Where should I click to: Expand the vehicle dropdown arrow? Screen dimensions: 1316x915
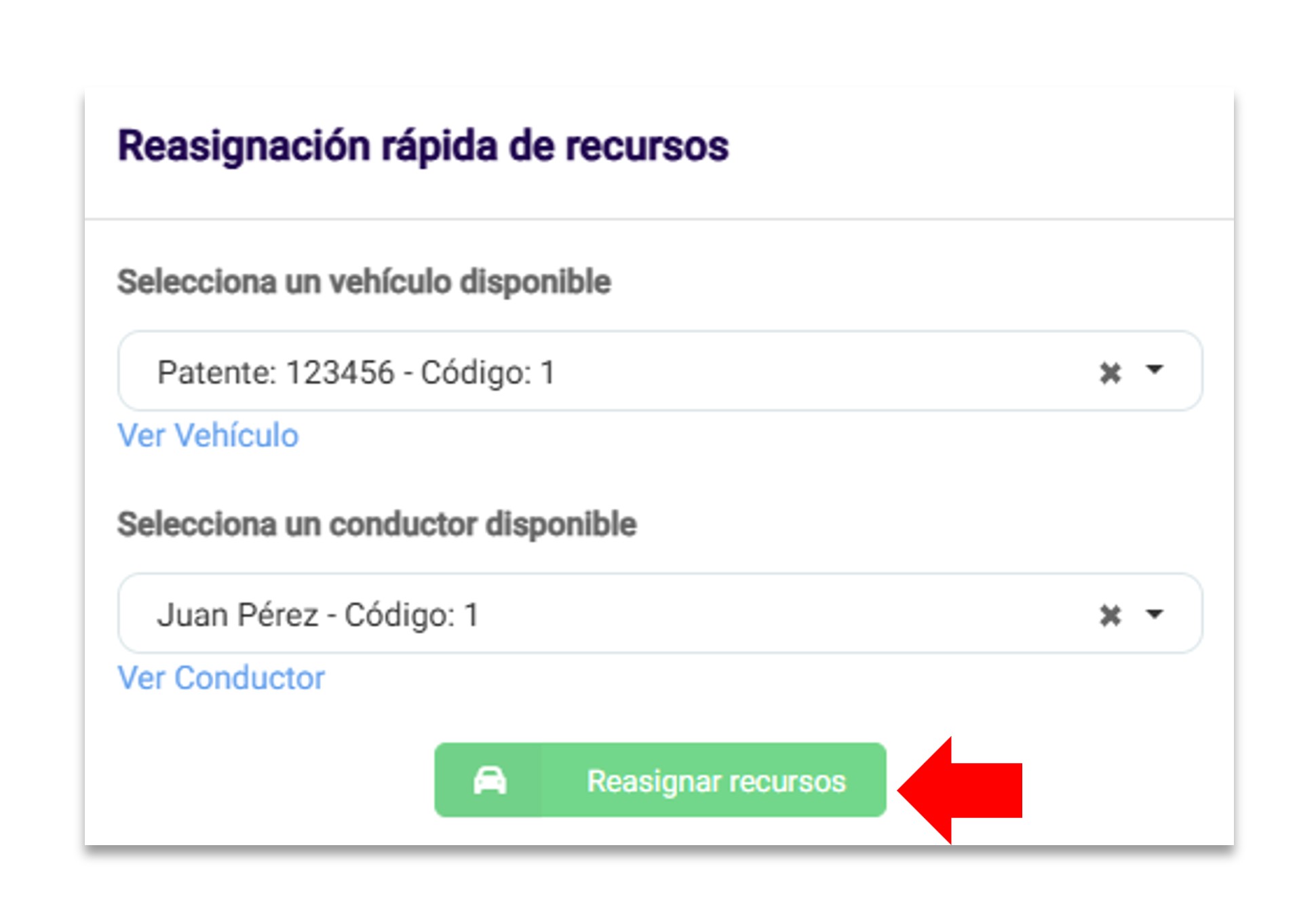click(x=1154, y=370)
